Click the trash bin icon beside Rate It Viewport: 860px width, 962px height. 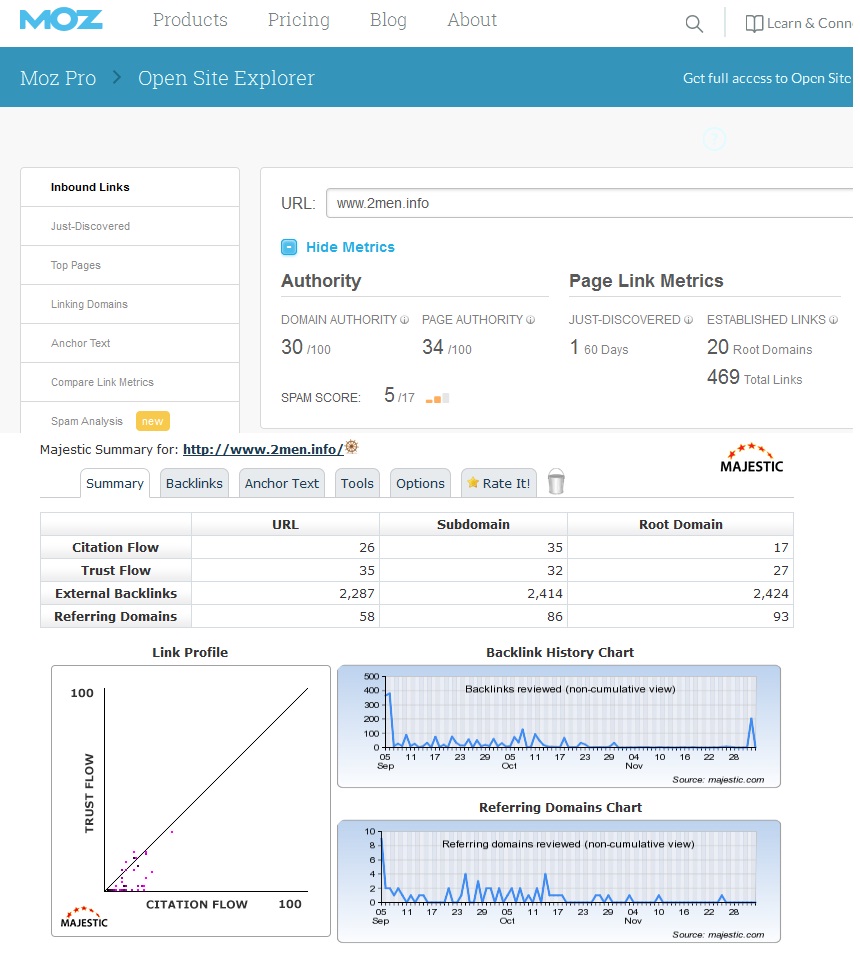[556, 483]
